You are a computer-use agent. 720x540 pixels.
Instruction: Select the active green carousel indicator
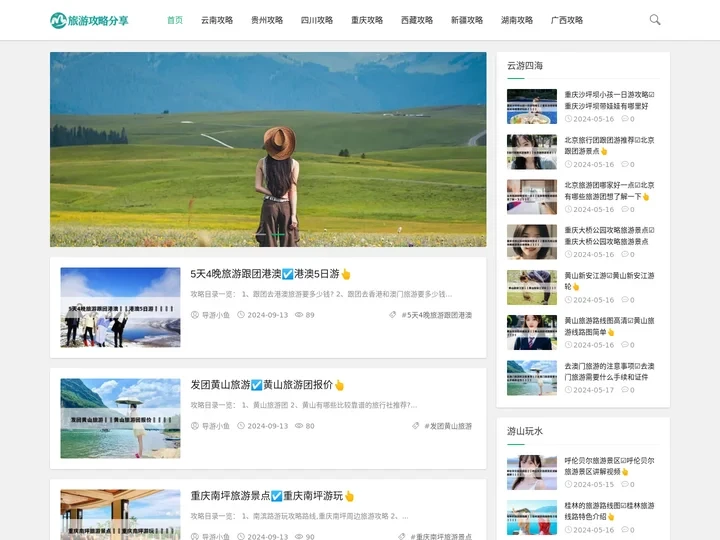277,235
